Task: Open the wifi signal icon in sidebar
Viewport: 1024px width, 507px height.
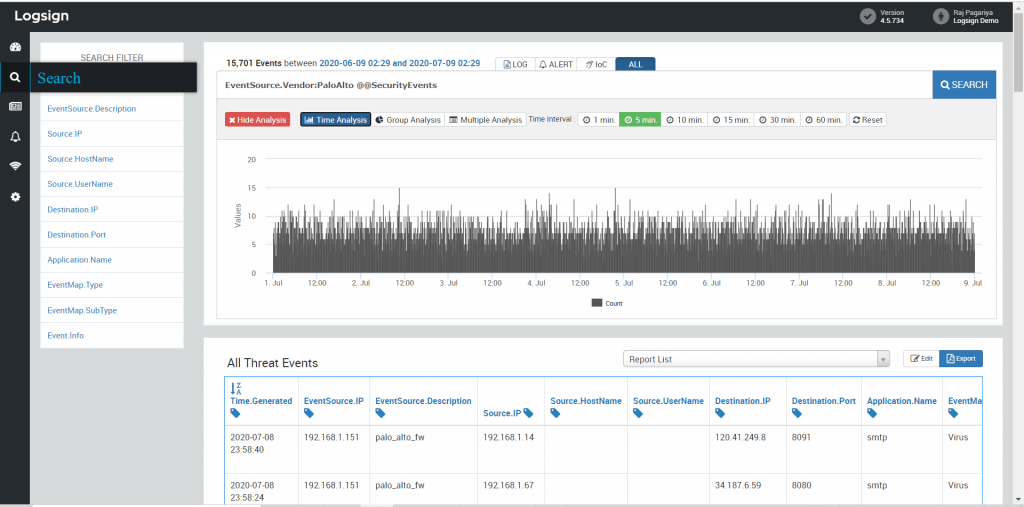Action: pyautogui.click(x=15, y=166)
